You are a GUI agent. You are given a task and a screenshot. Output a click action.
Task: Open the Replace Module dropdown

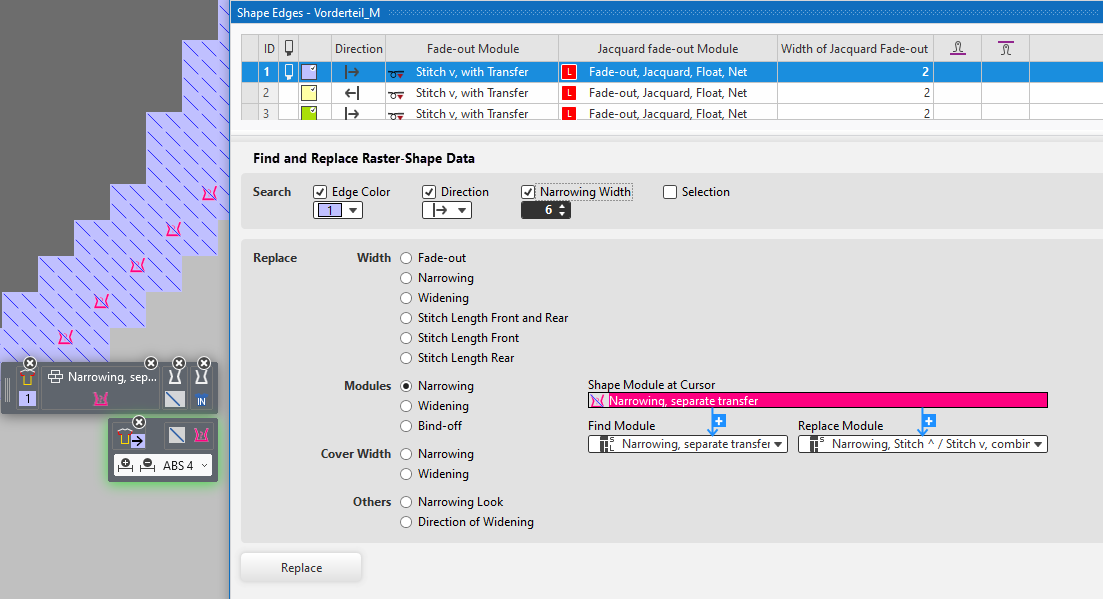(x=922, y=444)
